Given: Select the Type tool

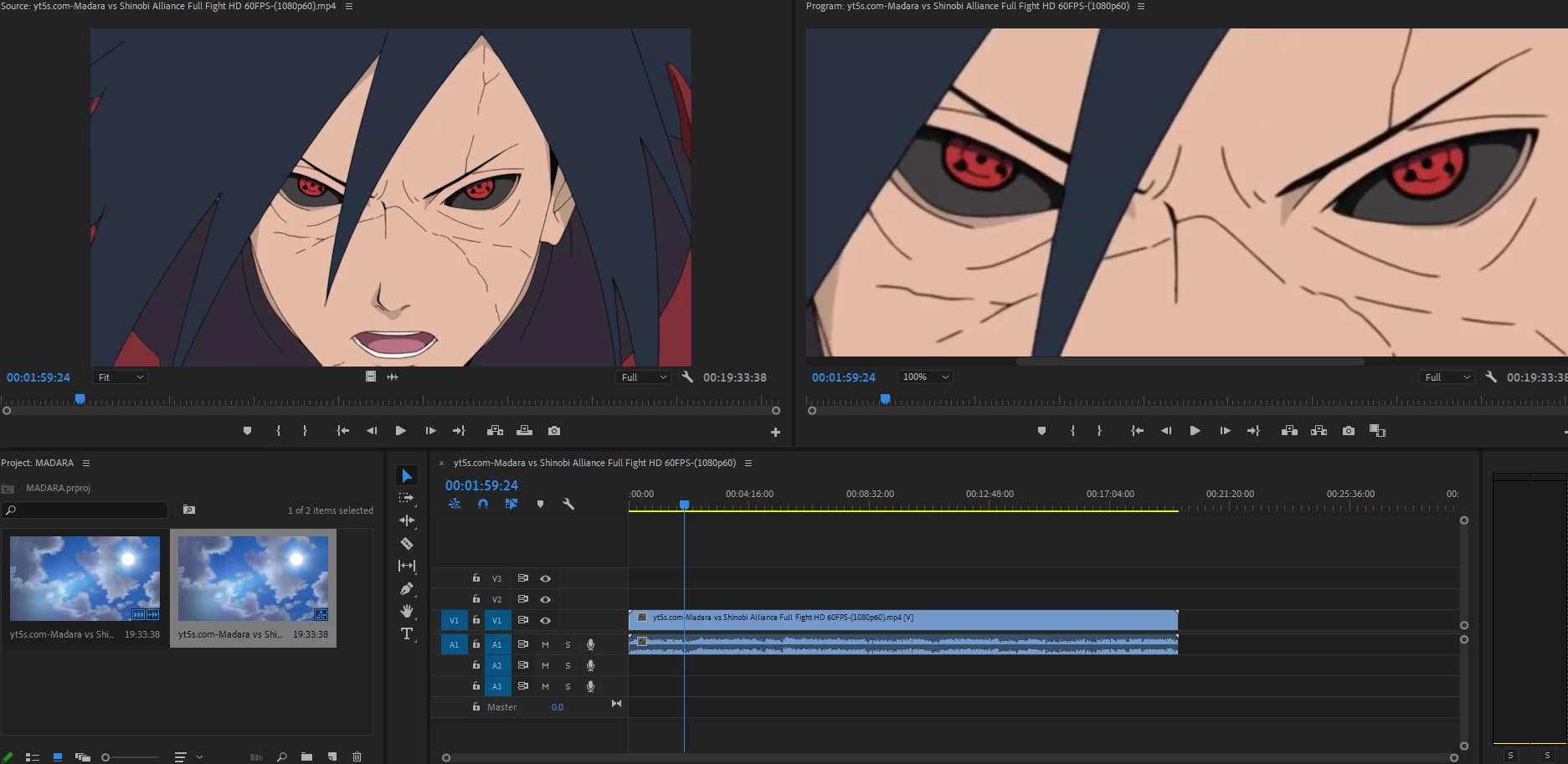Looking at the screenshot, I should click(407, 633).
